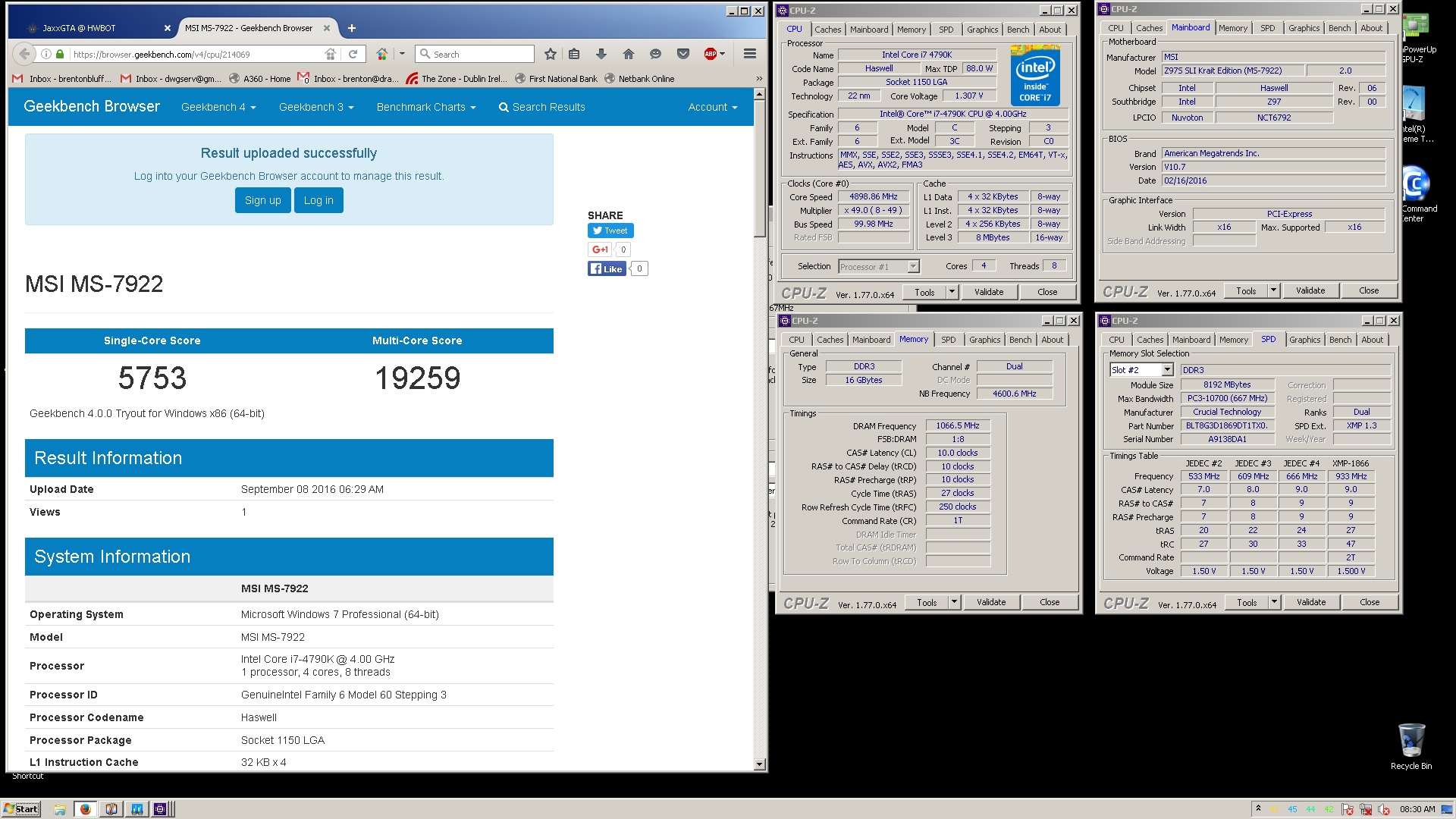Screen dimensions: 1456x819
Task: Open Action Center flag tray icon
Action: (x=1348, y=809)
